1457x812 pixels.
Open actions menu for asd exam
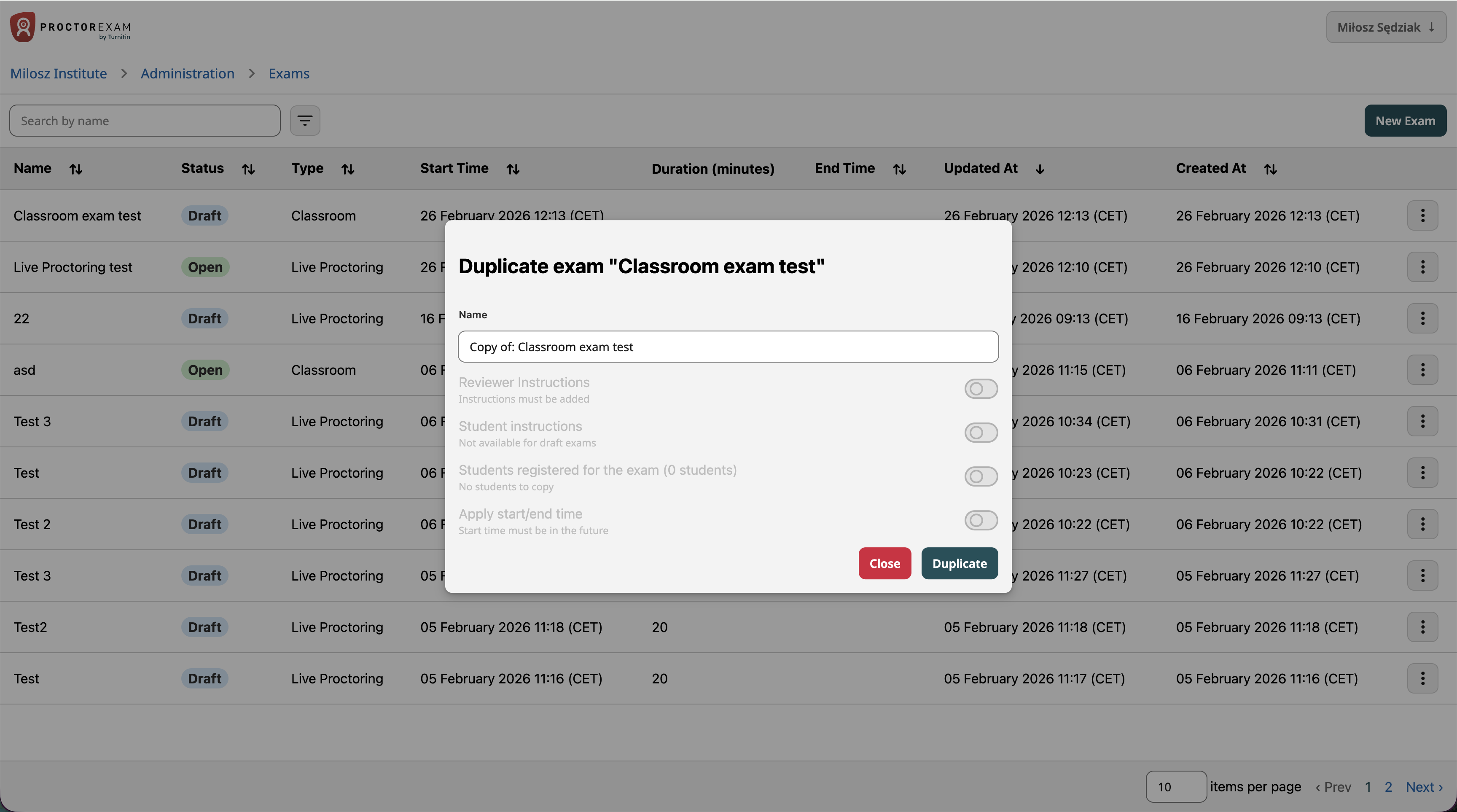click(x=1422, y=370)
